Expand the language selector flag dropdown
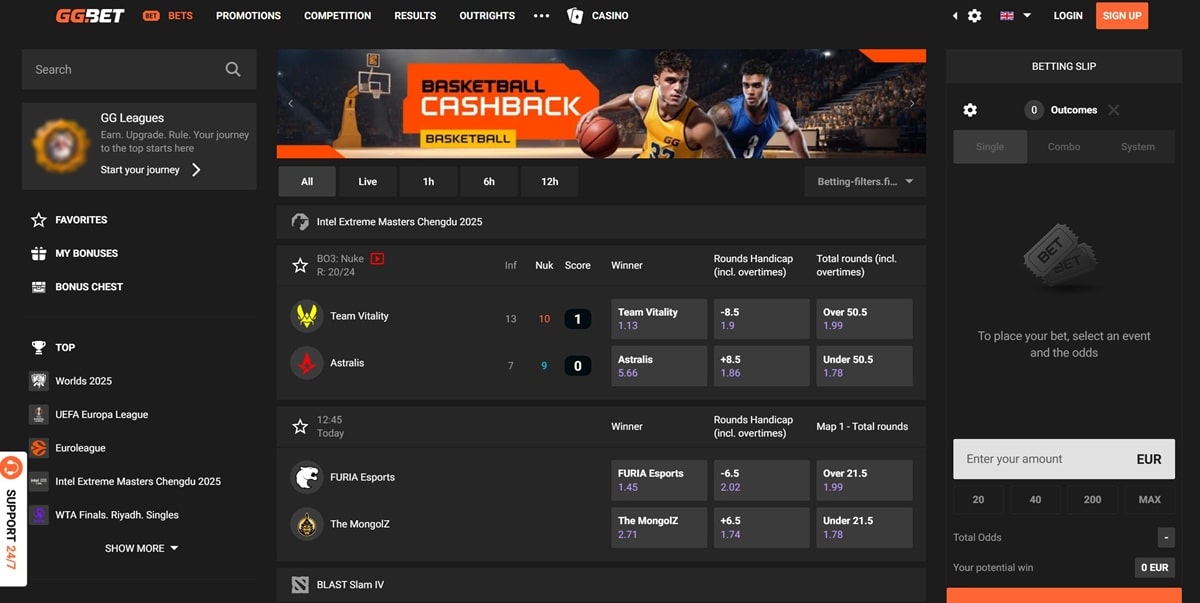The width and height of the screenshot is (1200, 603). coord(1015,16)
